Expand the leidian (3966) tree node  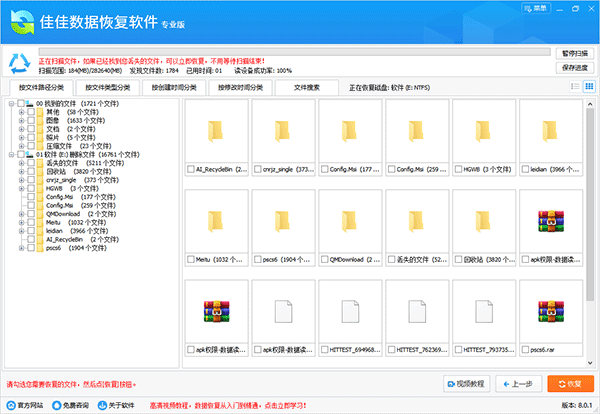click(22, 231)
